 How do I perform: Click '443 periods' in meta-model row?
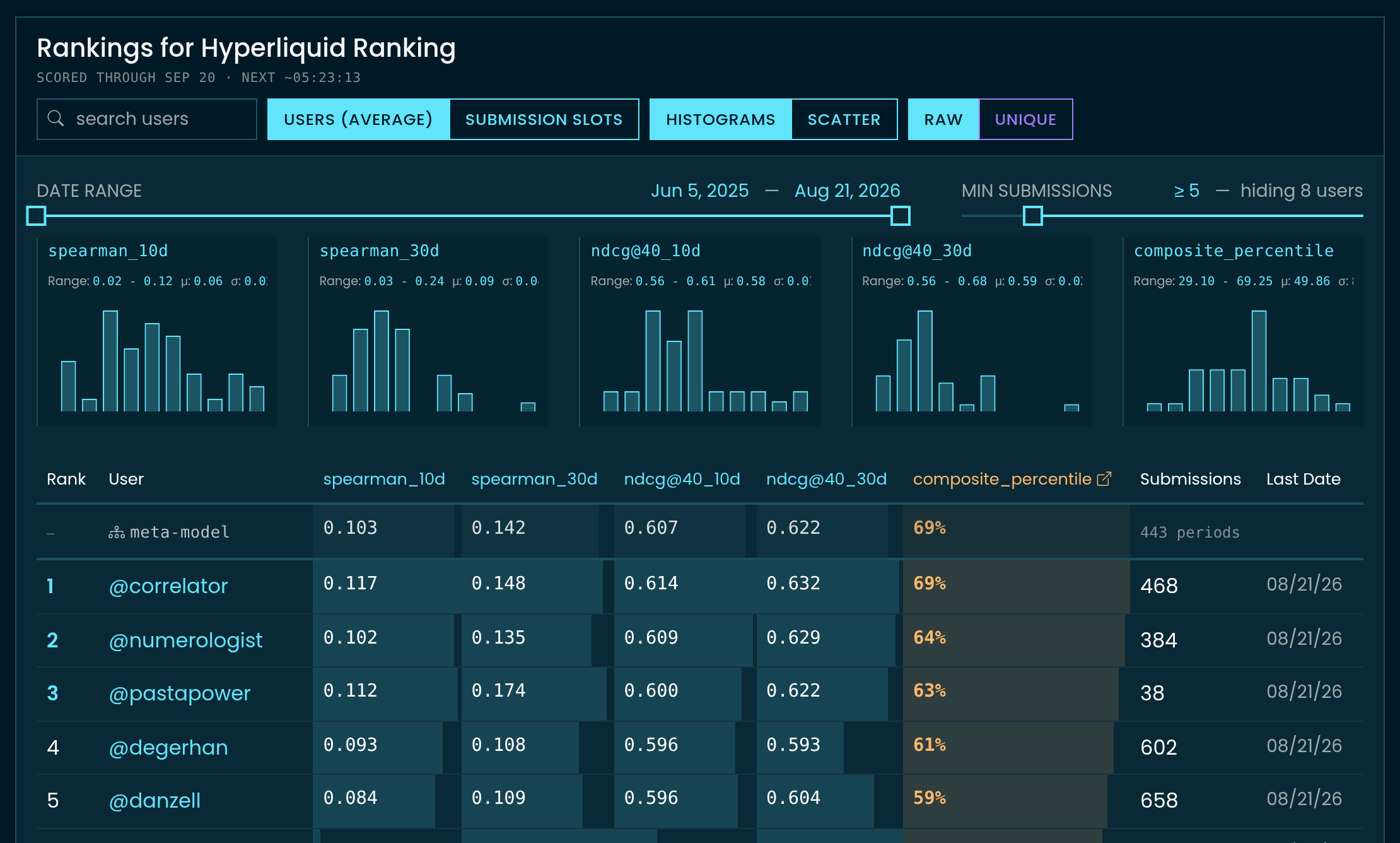pos(1190,533)
